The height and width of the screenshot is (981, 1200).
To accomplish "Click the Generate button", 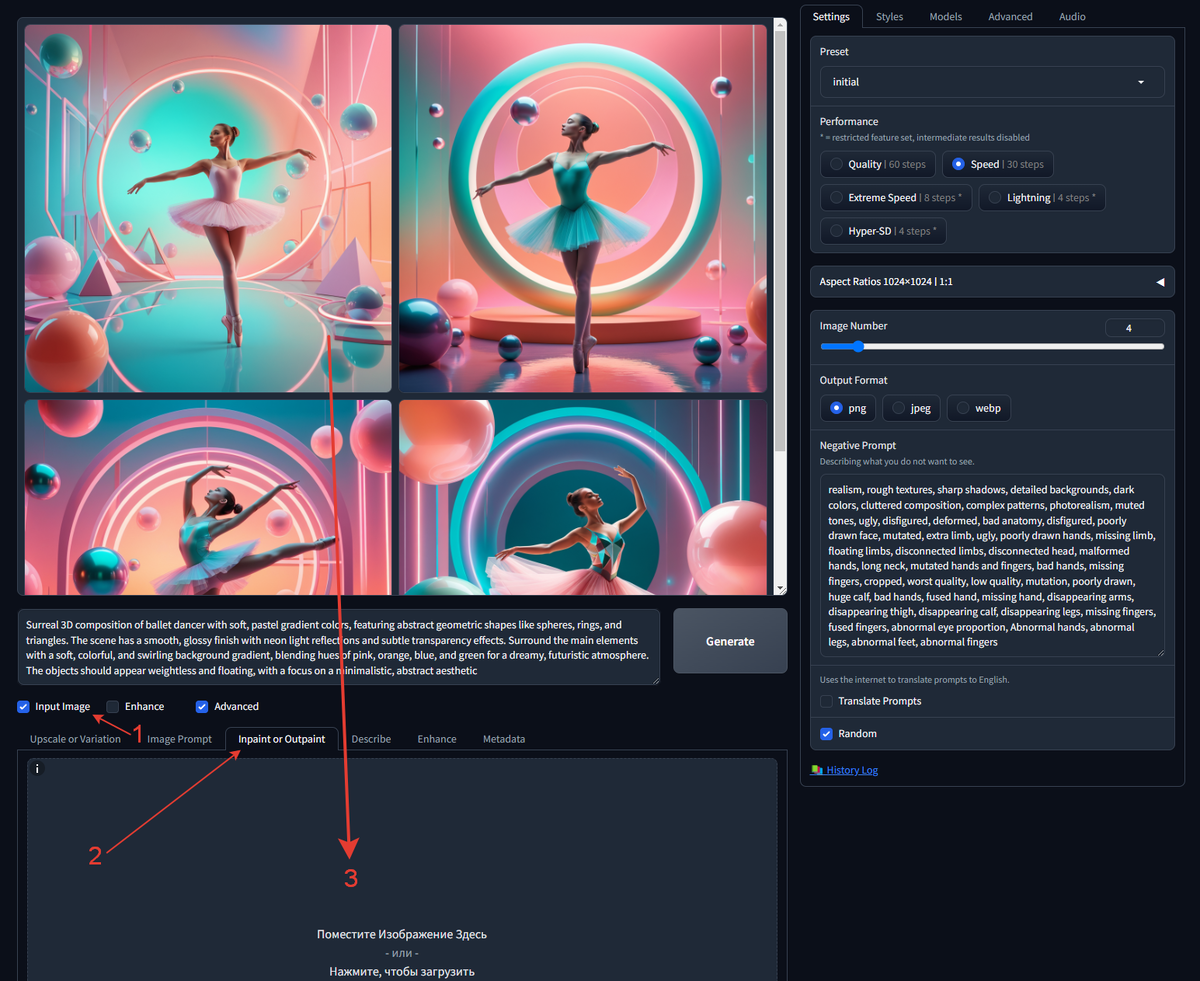I will (x=730, y=641).
